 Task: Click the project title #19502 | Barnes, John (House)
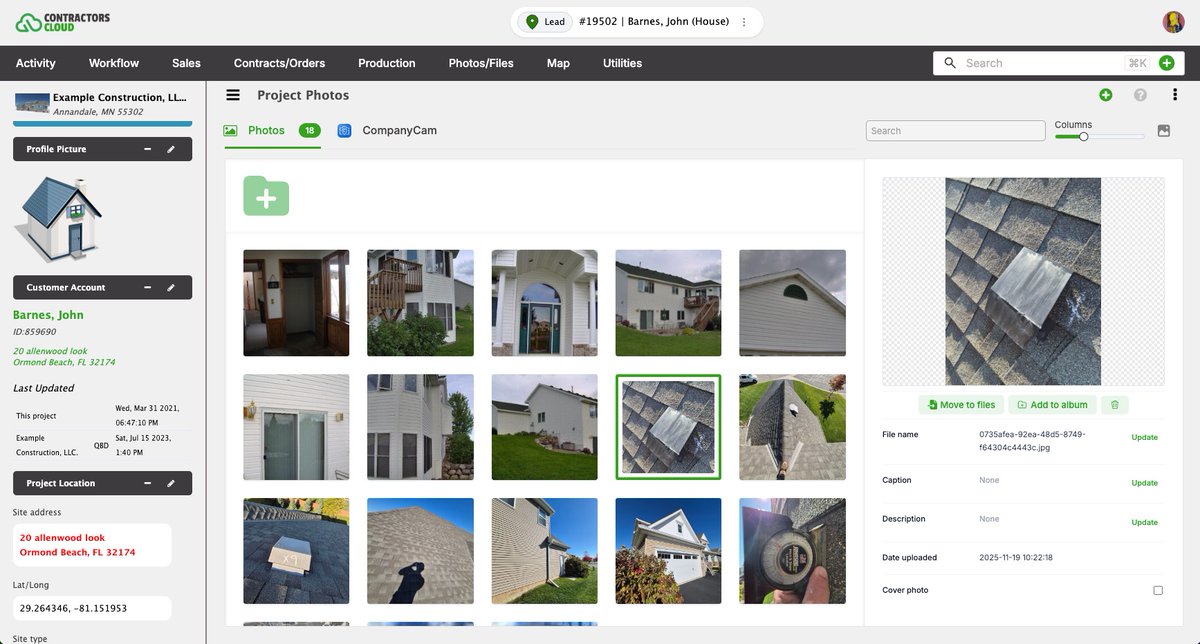(654, 22)
